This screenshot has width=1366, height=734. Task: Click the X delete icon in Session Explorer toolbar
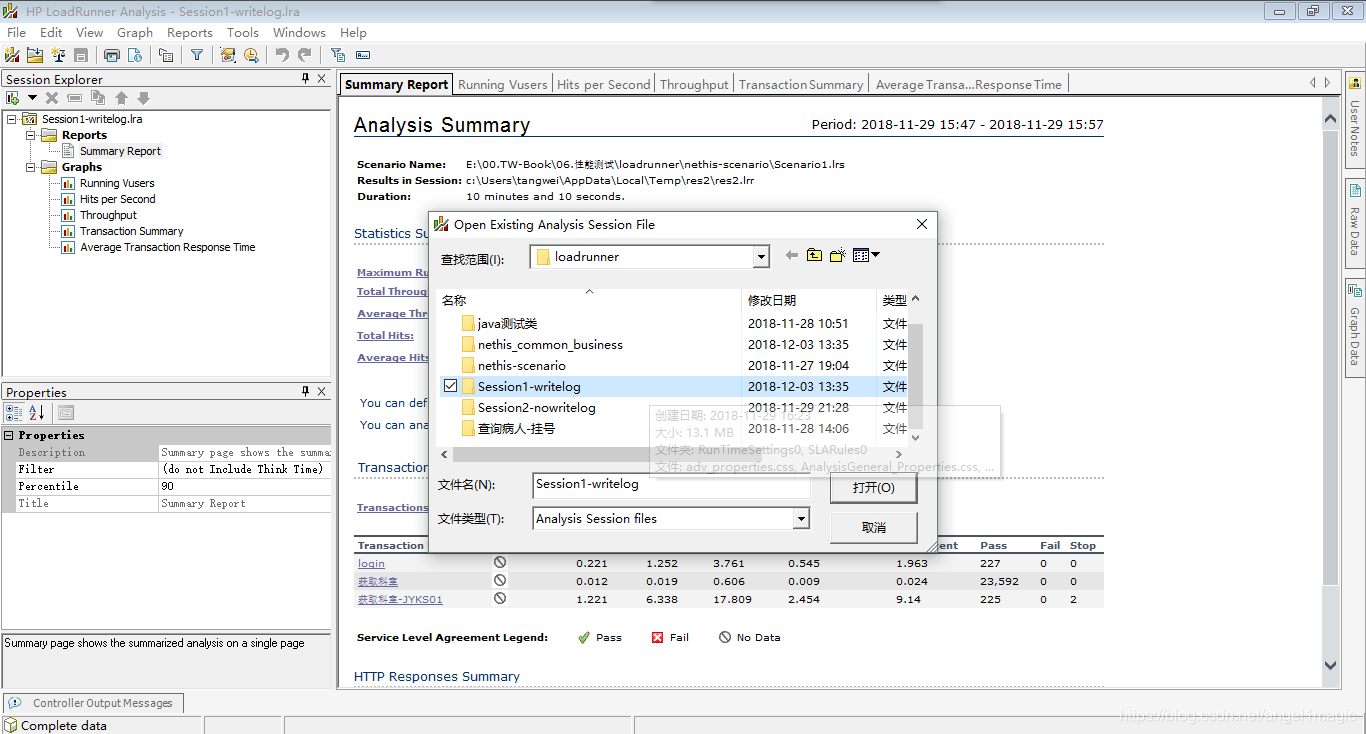coord(52,98)
